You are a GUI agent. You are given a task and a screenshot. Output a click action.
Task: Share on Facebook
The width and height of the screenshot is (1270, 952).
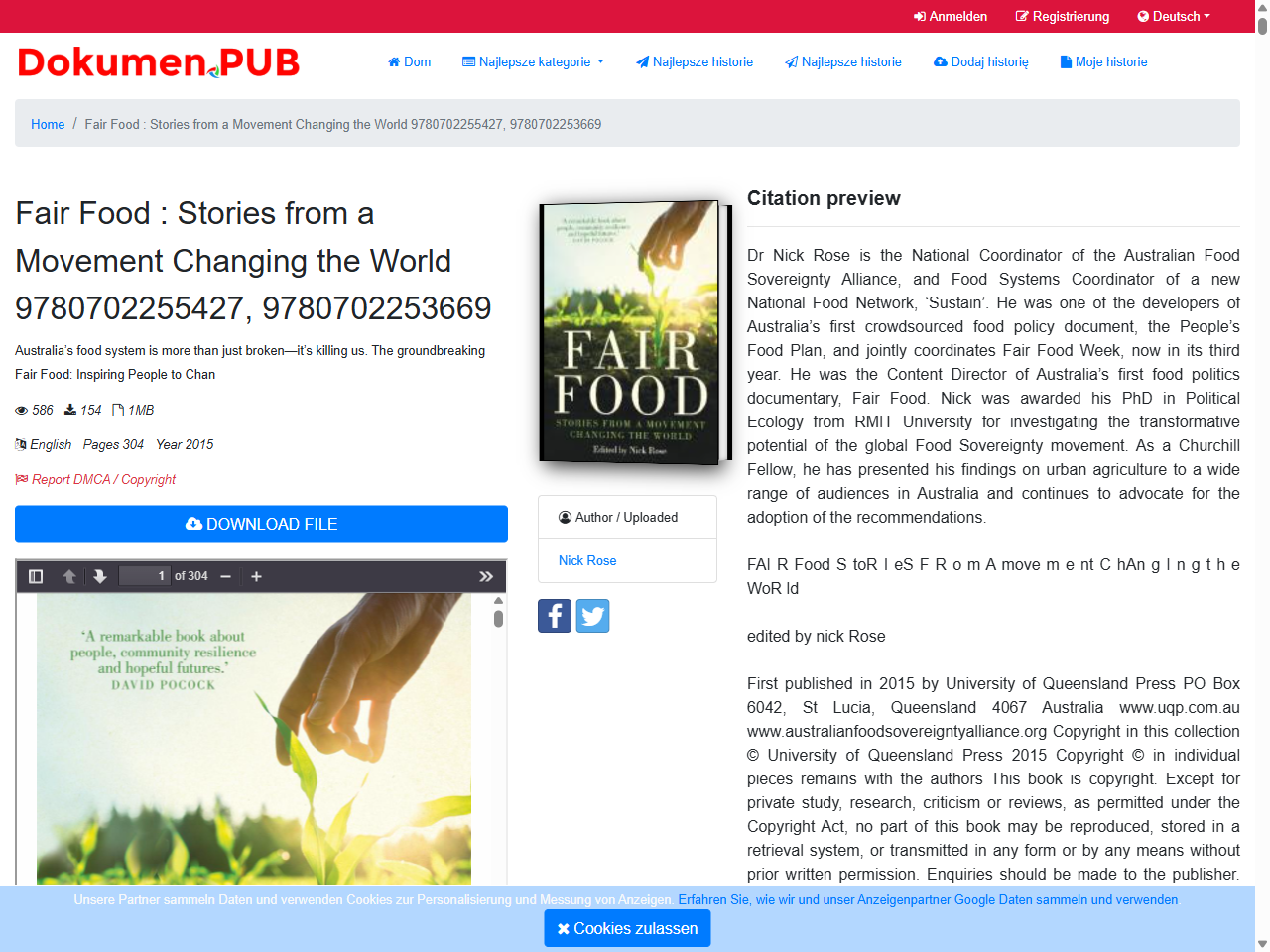555,616
